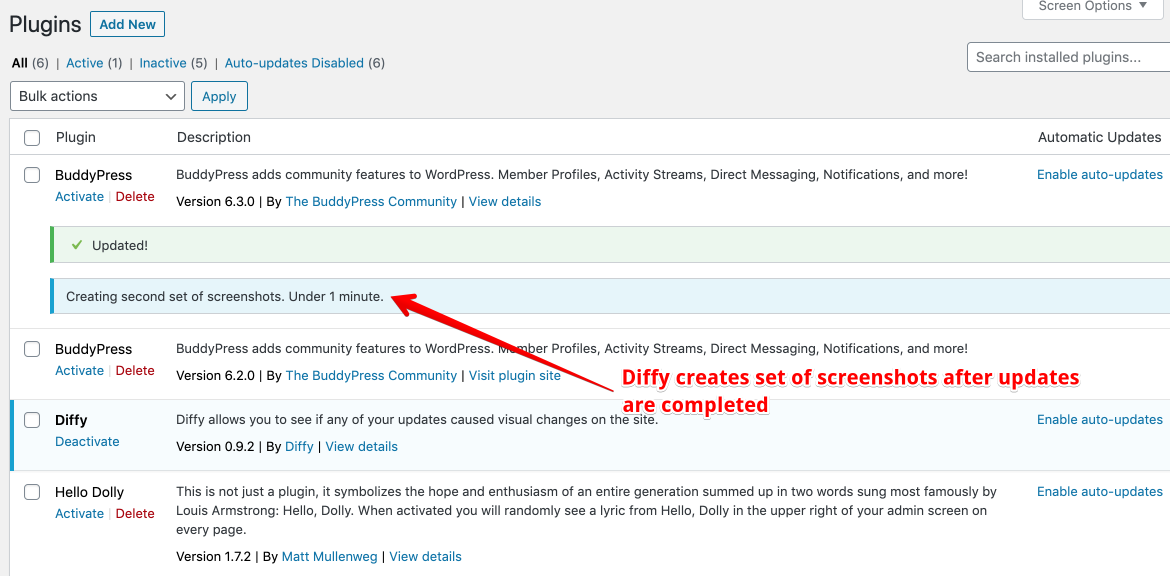The image size is (1170, 576).
Task: Click the Apply button
Action: pyautogui.click(x=219, y=96)
